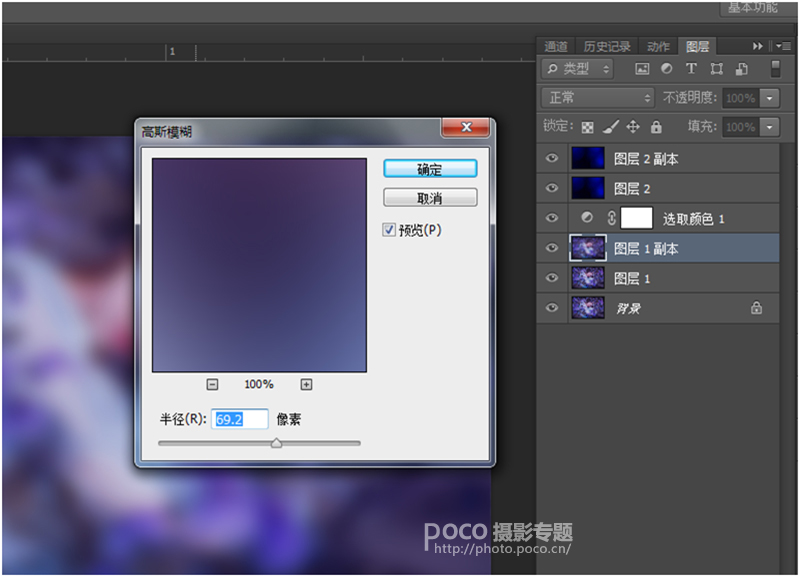Click the adjustment layer filter icon

point(666,69)
